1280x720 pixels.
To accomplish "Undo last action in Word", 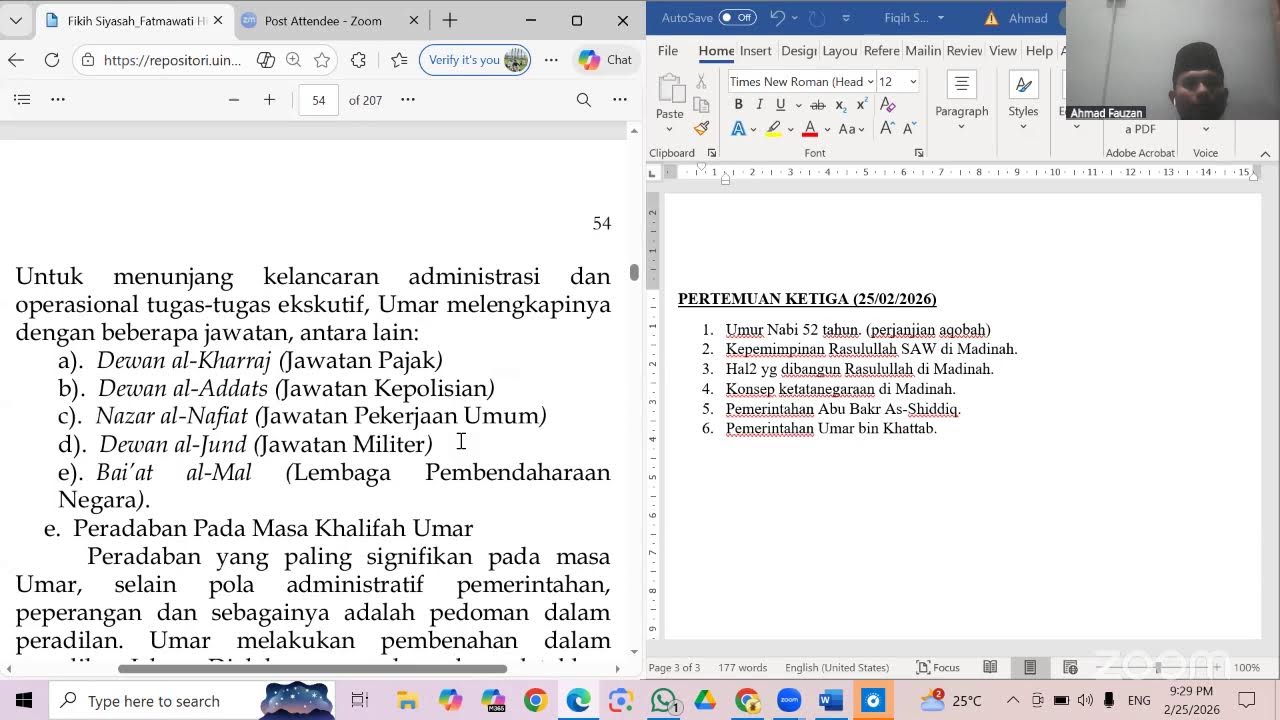I will point(777,18).
